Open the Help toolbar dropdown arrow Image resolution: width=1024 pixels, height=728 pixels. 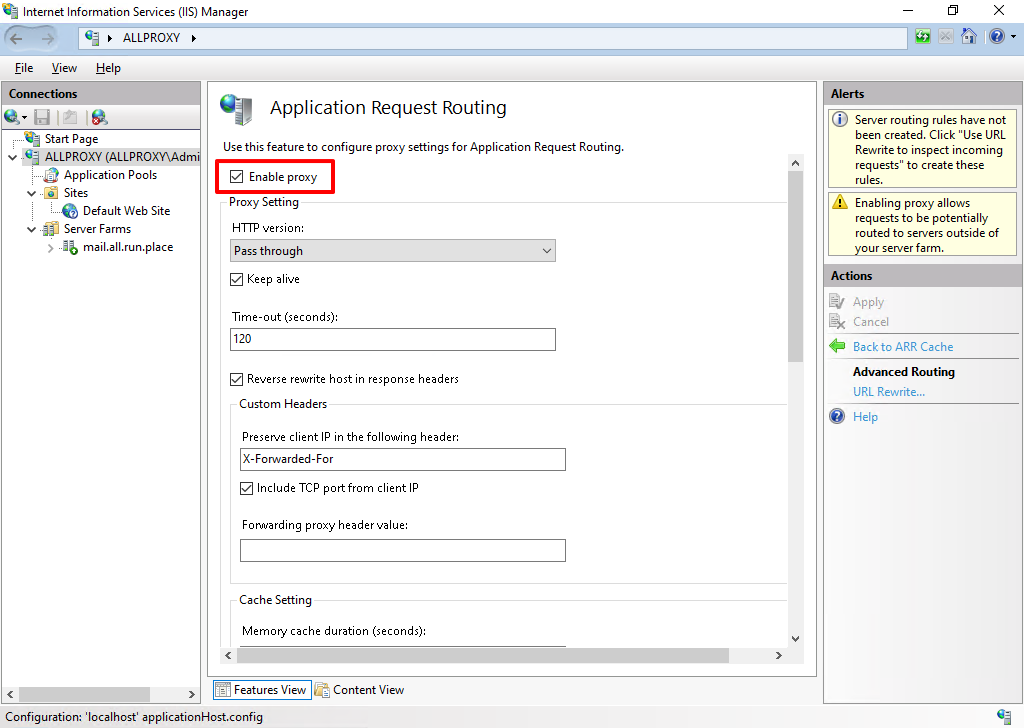[x=1014, y=37]
